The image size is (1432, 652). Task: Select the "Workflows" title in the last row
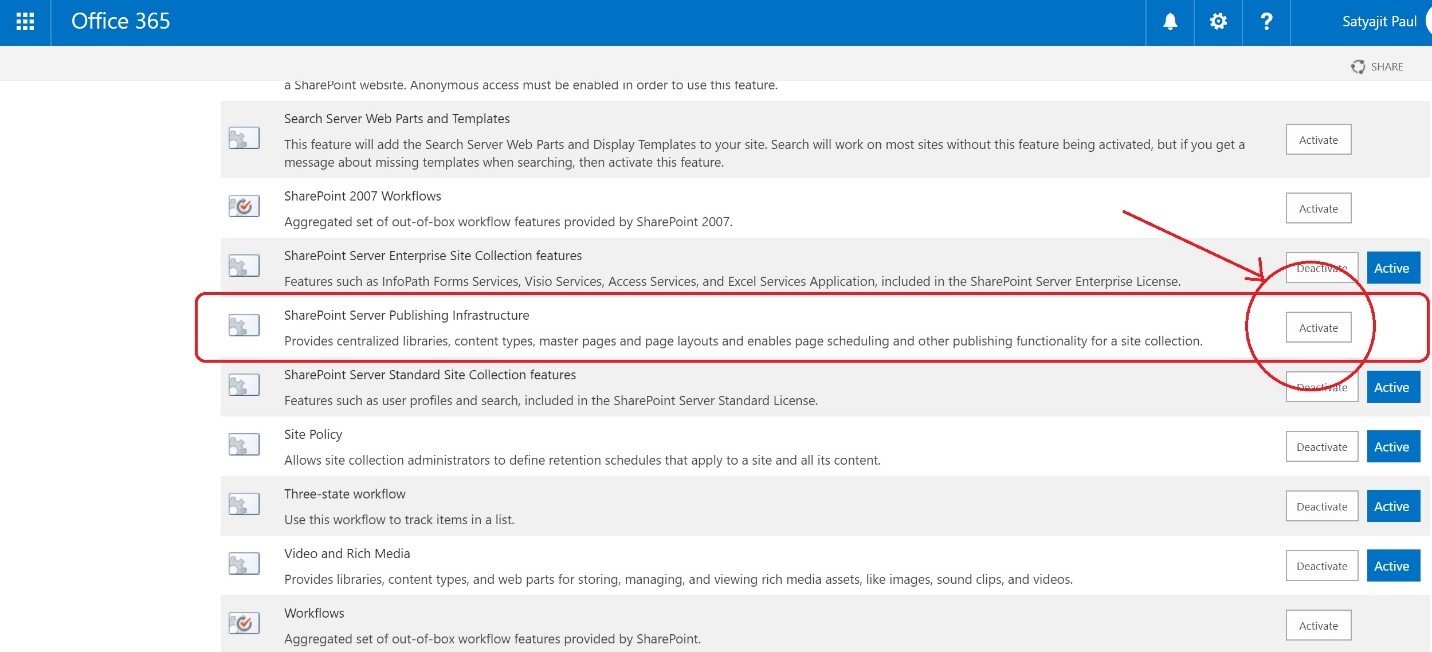pos(314,613)
